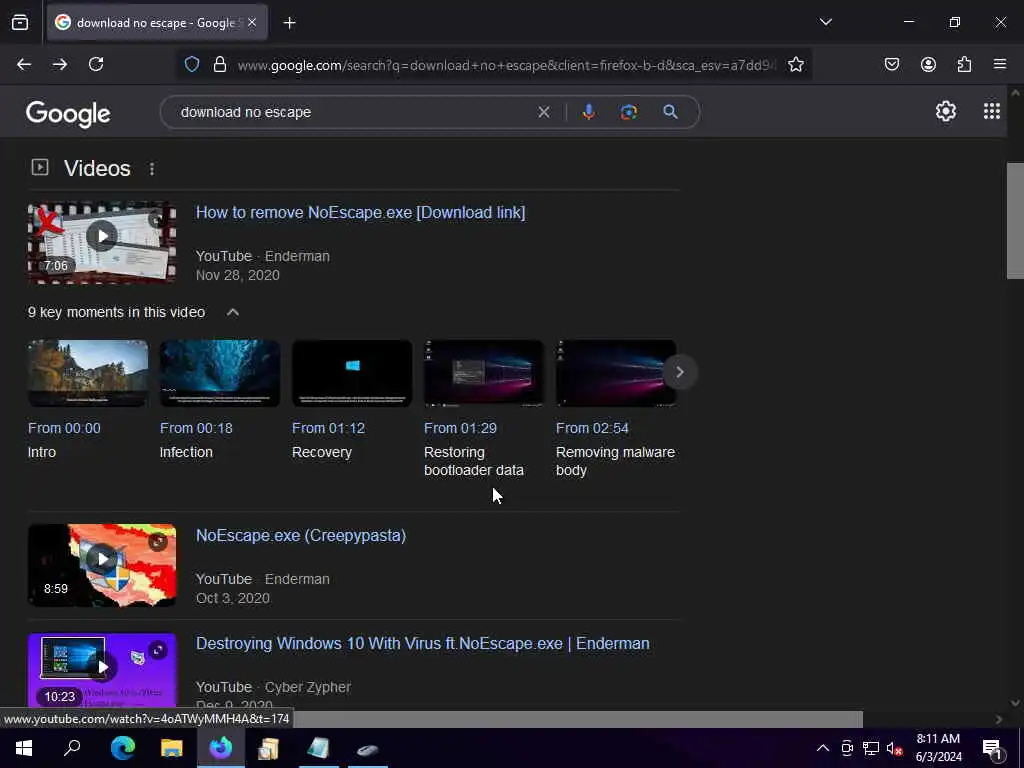Image resolution: width=1024 pixels, height=768 pixels.
Task: Open the notification center icon
Action: point(991,749)
